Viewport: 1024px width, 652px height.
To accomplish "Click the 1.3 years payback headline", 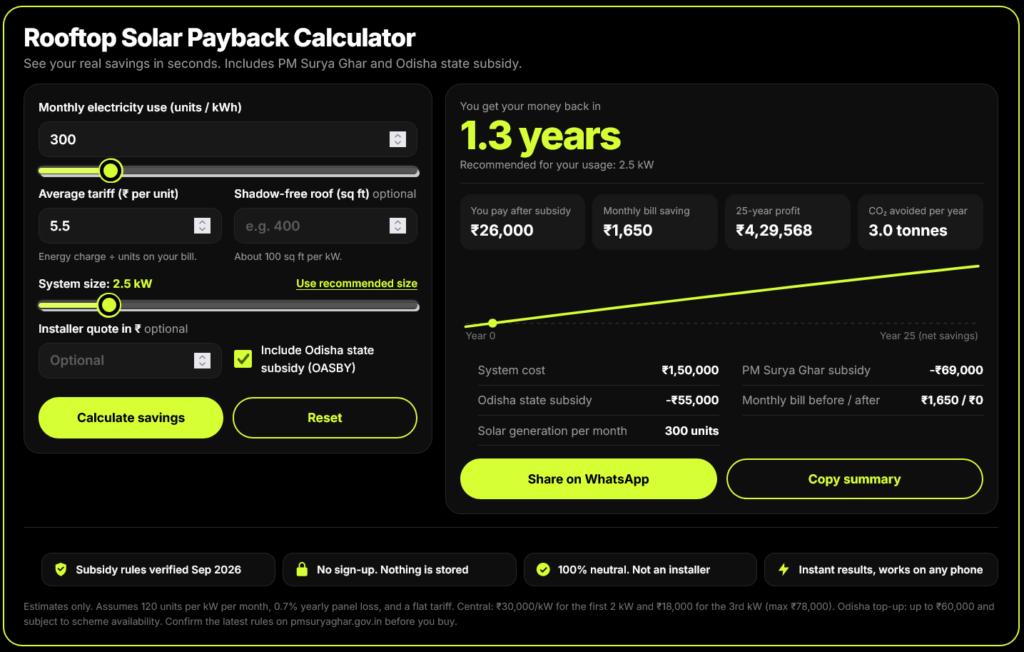I will click(540, 136).
